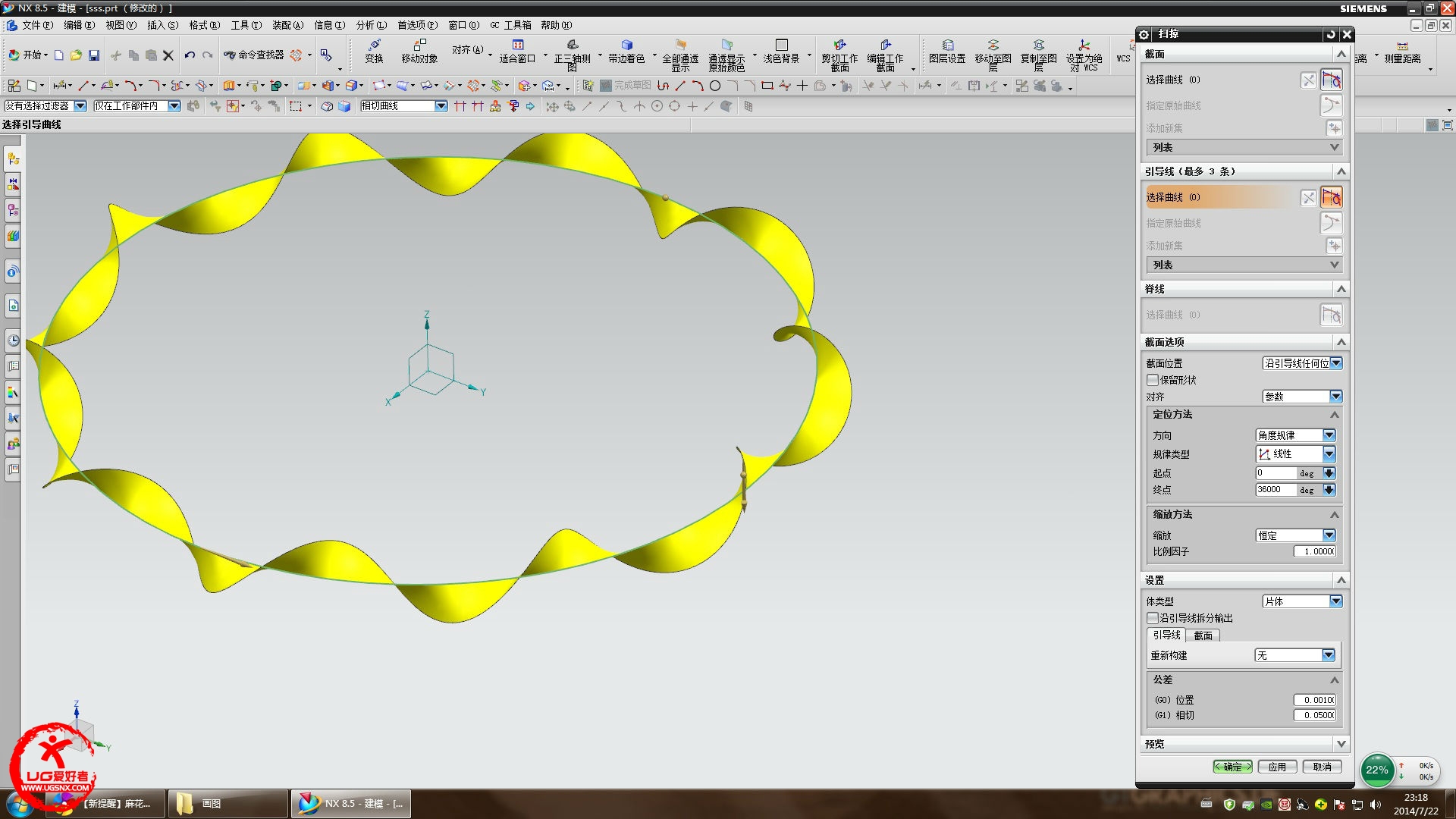Click the 开始 Start button
The image size is (1456, 819).
coord(28,55)
